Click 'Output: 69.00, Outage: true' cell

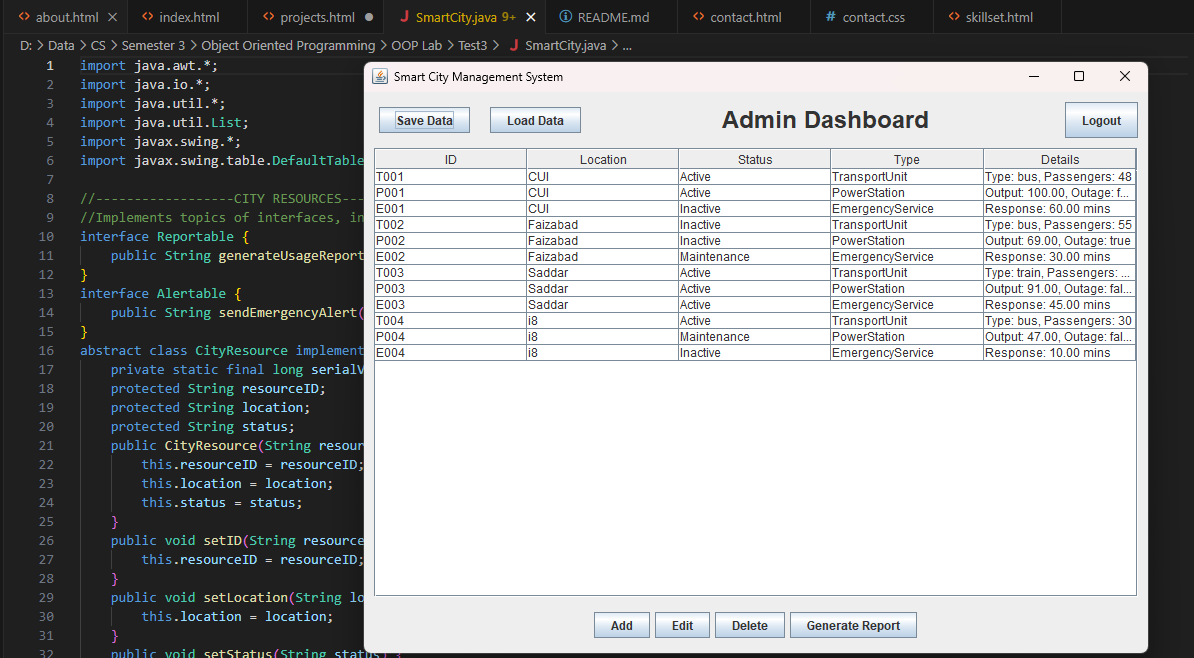tap(1060, 241)
